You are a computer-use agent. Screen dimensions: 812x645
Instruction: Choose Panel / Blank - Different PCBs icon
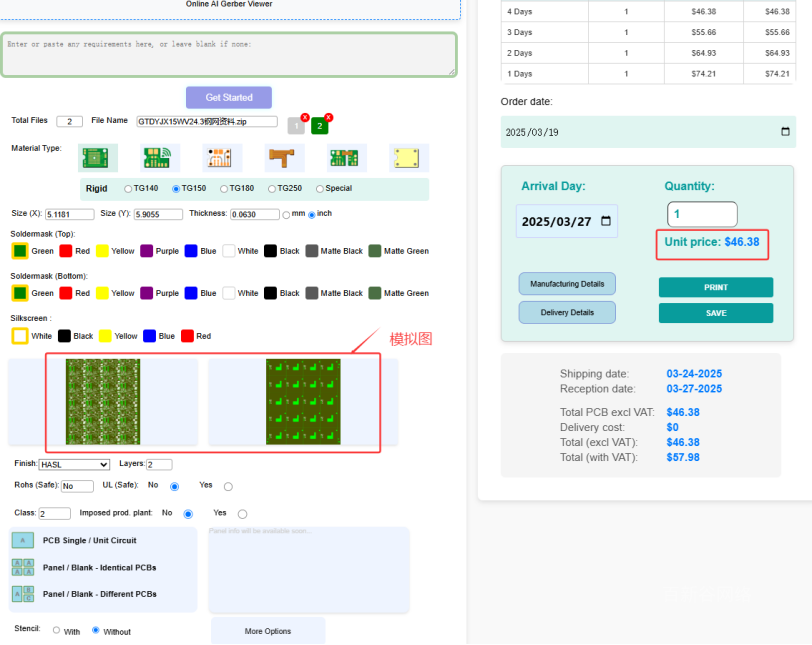[22, 594]
